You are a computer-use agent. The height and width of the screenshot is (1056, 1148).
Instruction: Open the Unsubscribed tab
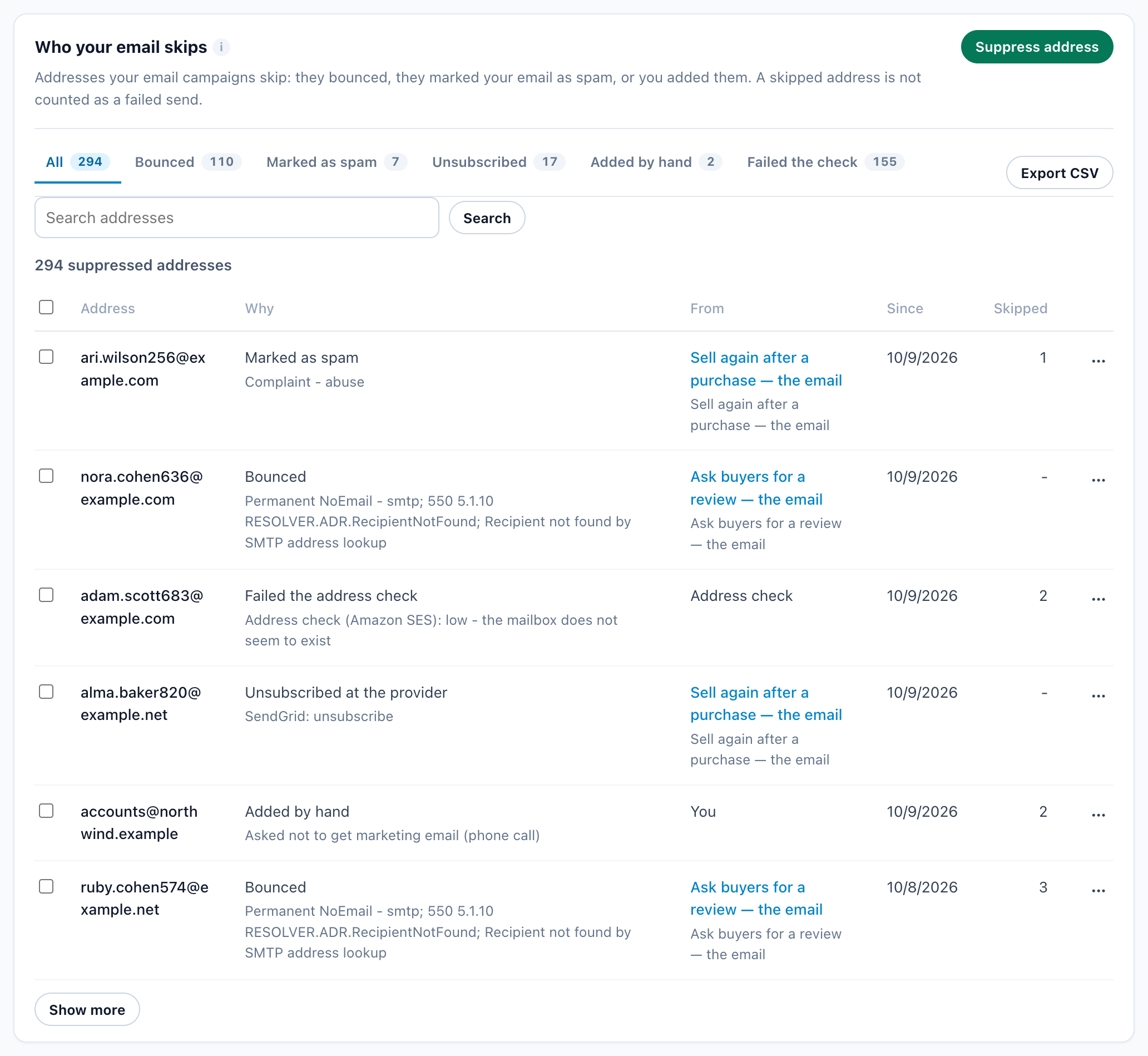coord(498,162)
